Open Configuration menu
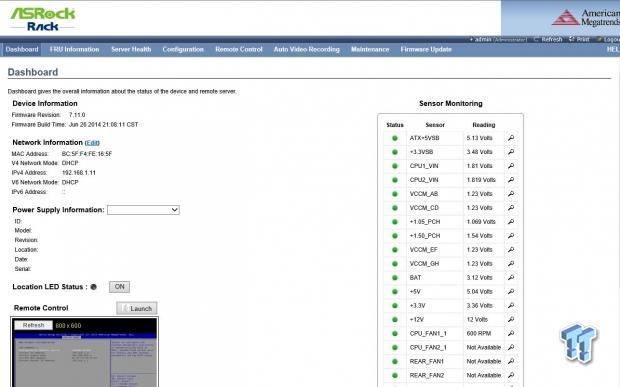 click(x=183, y=49)
